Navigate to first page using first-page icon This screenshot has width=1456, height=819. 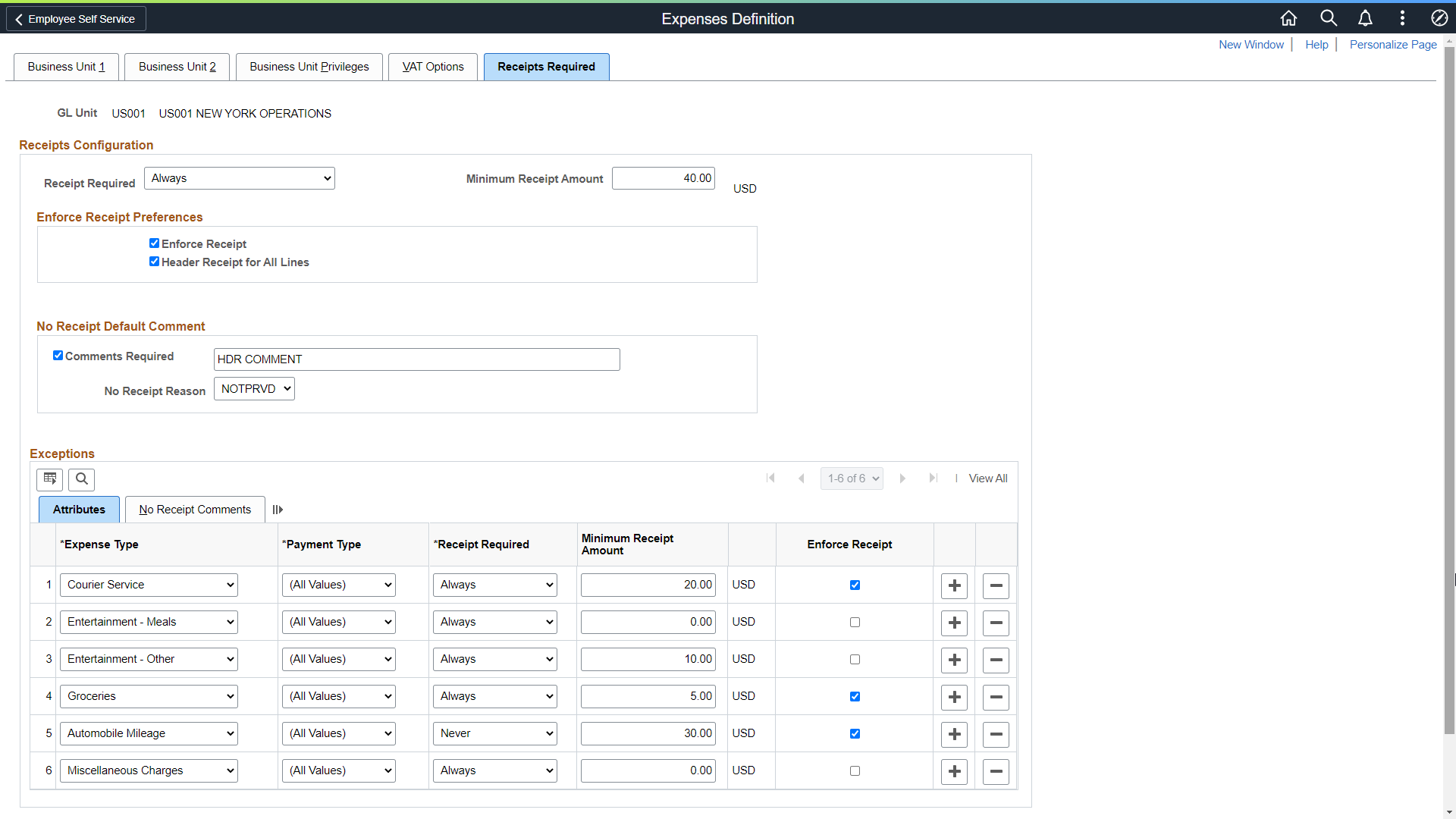771,478
